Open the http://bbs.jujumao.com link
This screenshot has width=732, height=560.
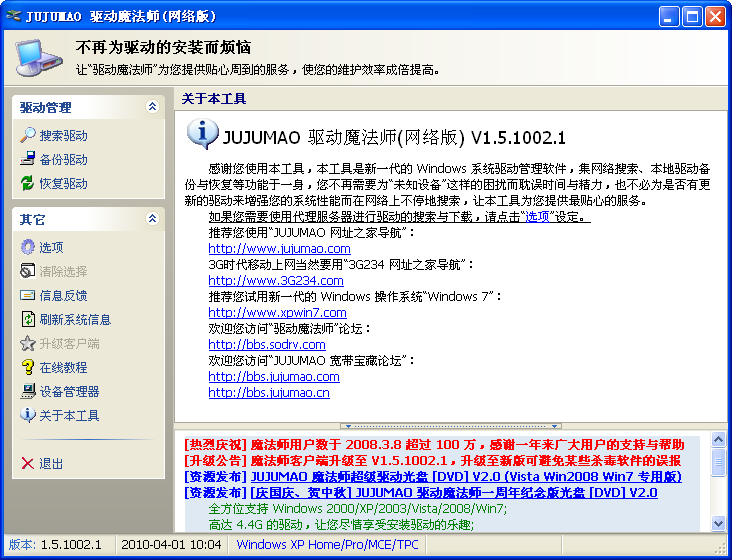[x=274, y=377]
